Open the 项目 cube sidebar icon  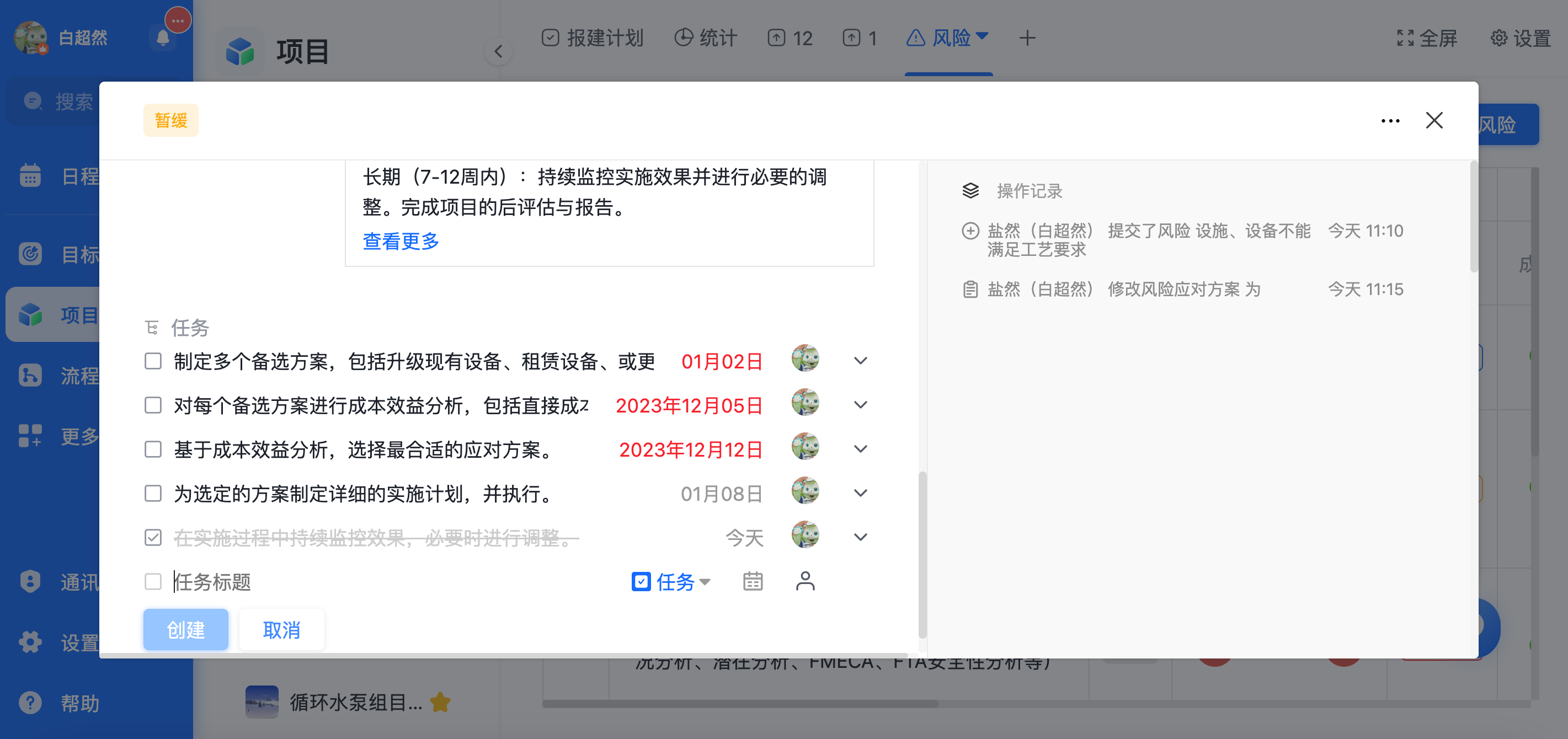point(30,314)
